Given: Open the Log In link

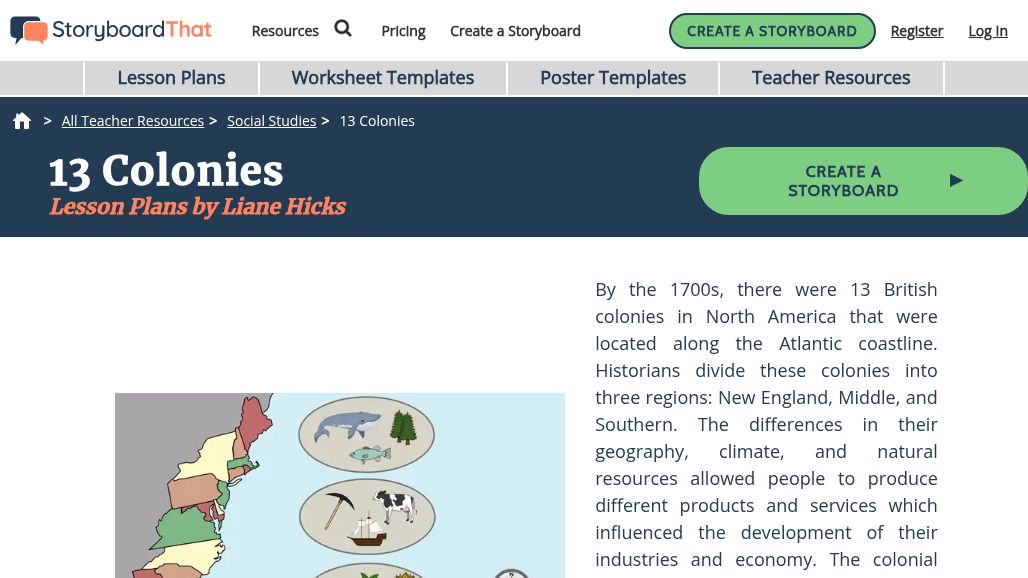Looking at the screenshot, I should pos(988,31).
